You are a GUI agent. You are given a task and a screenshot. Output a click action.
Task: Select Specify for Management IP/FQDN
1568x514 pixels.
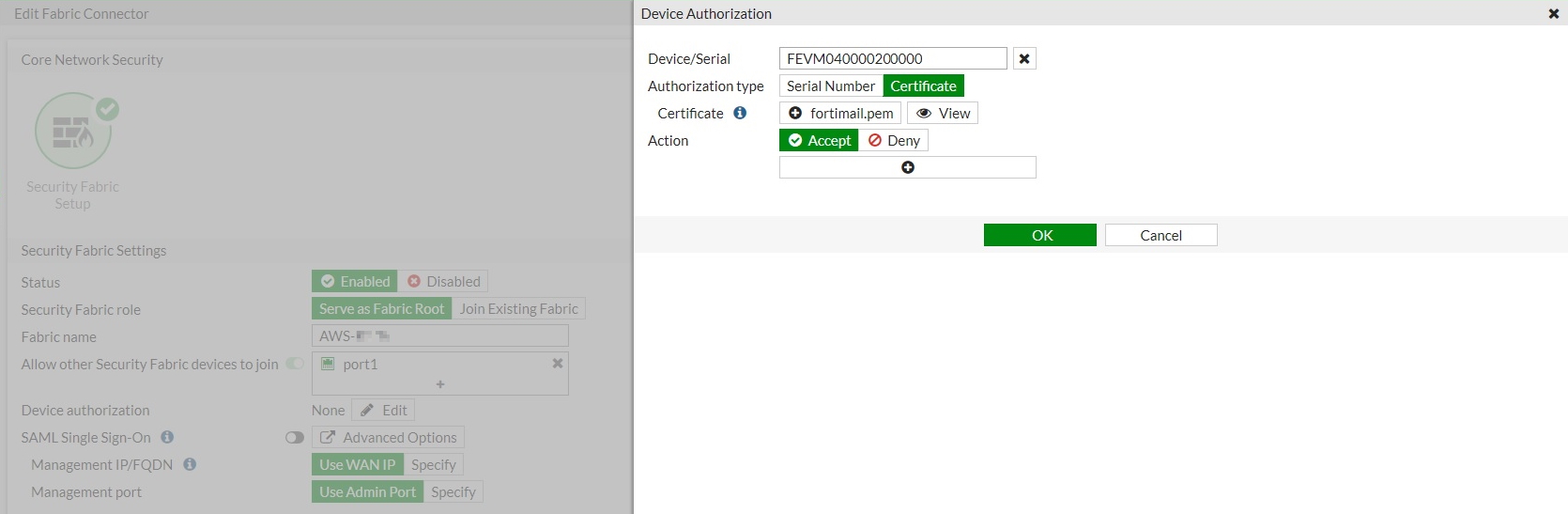(434, 464)
